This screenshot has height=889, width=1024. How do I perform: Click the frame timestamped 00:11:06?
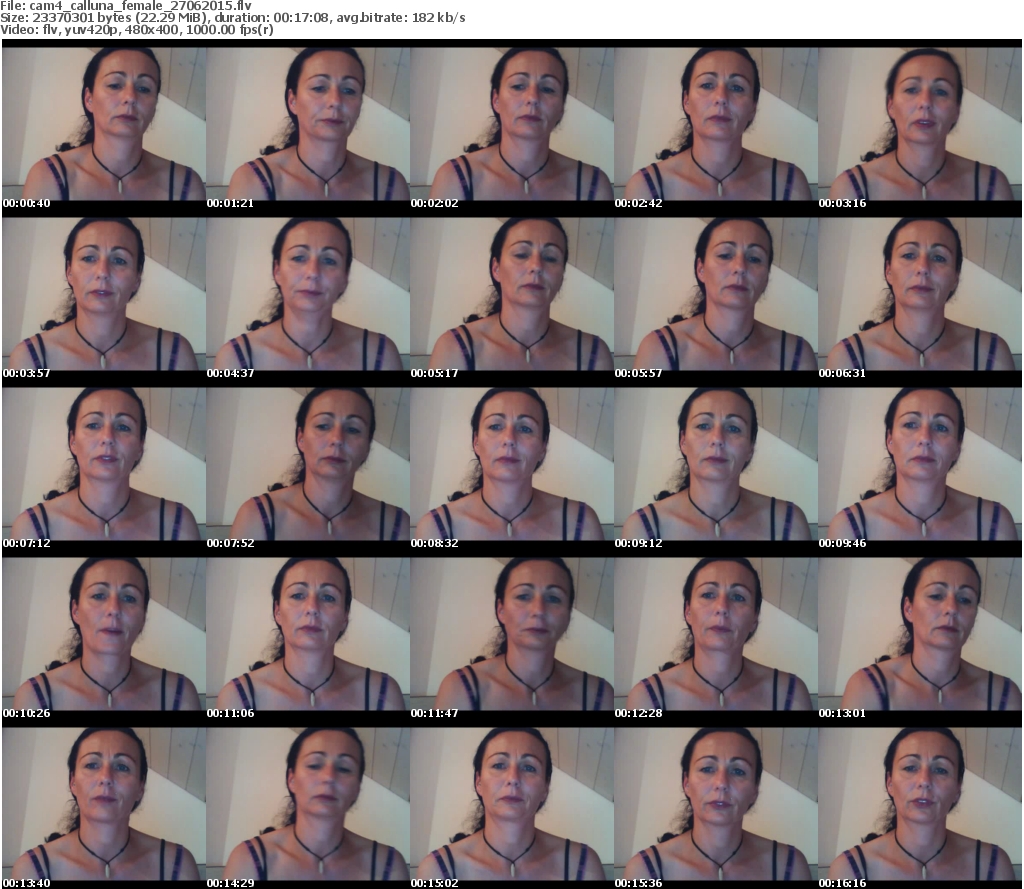[308, 634]
